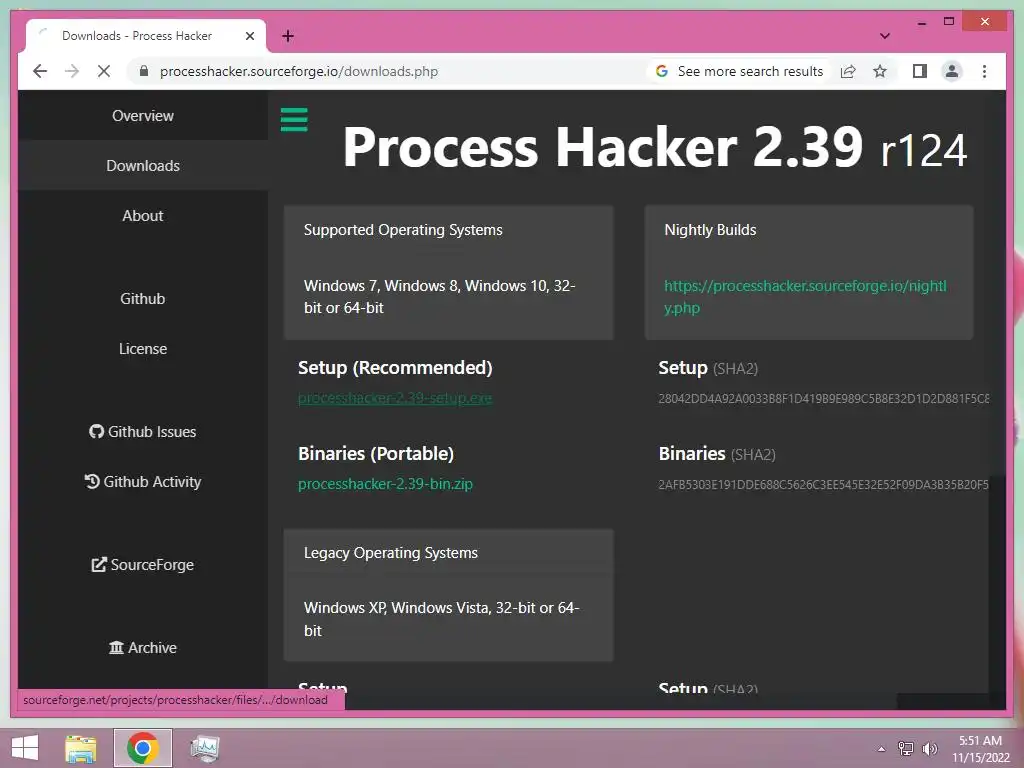Open a new browser tab
Image resolution: width=1024 pixels, height=768 pixels.
[x=287, y=36]
